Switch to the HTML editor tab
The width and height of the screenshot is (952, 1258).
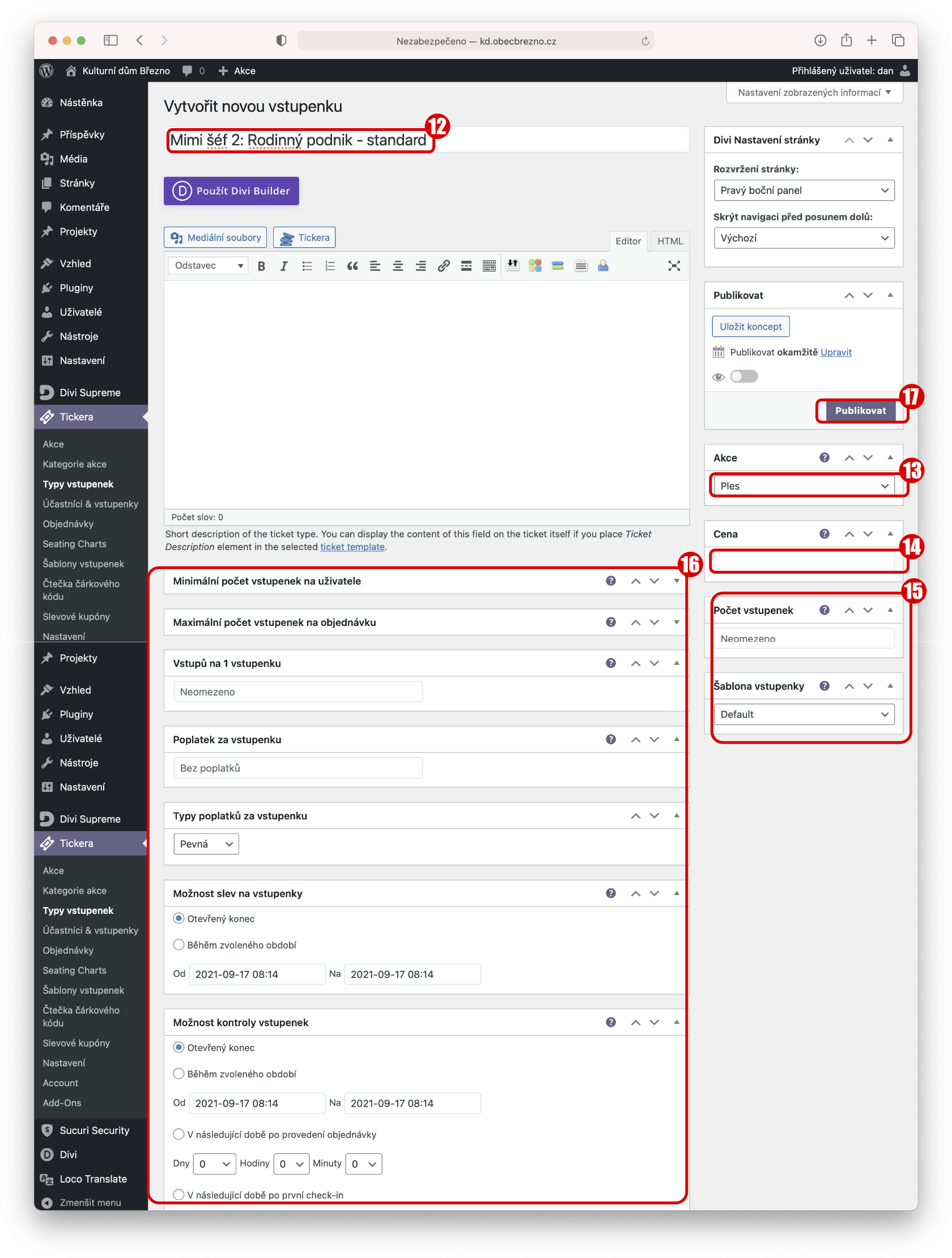click(670, 241)
